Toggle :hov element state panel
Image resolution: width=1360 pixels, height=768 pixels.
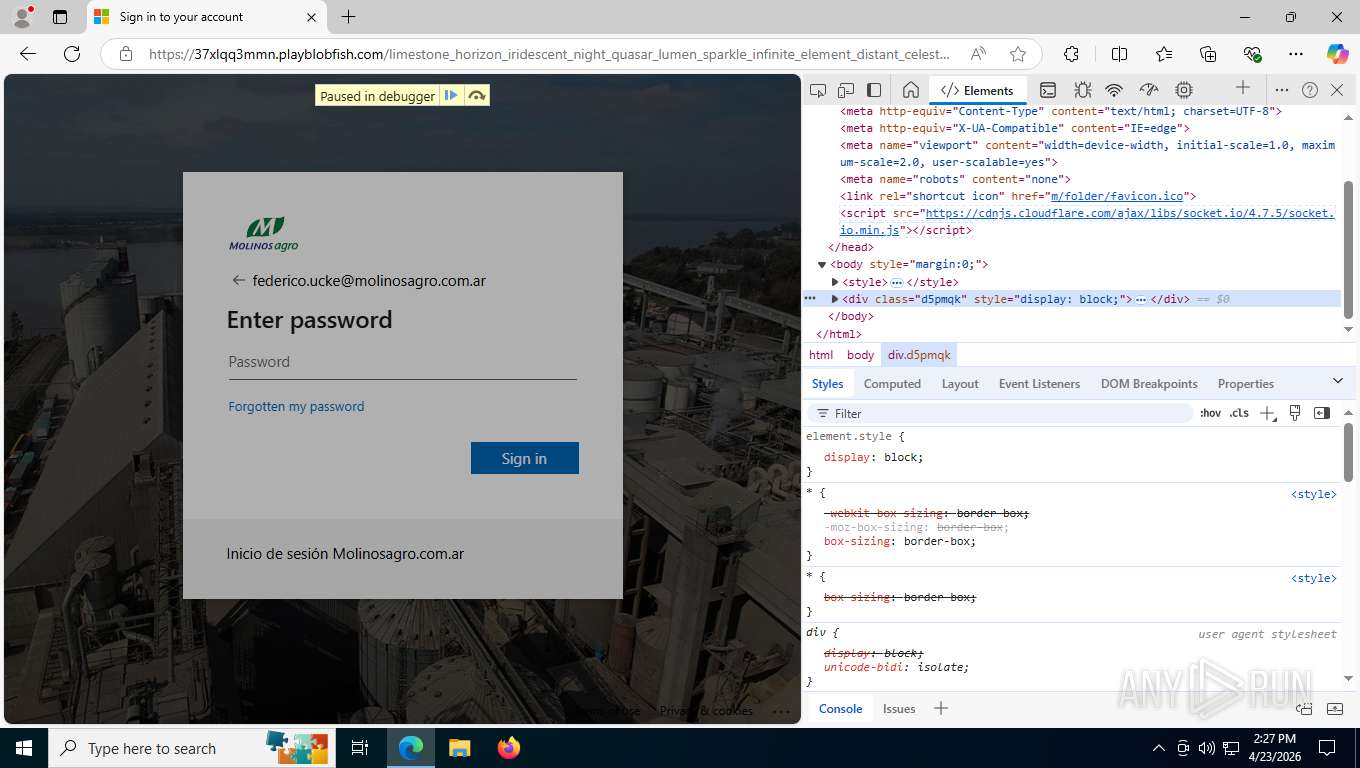(1210, 413)
